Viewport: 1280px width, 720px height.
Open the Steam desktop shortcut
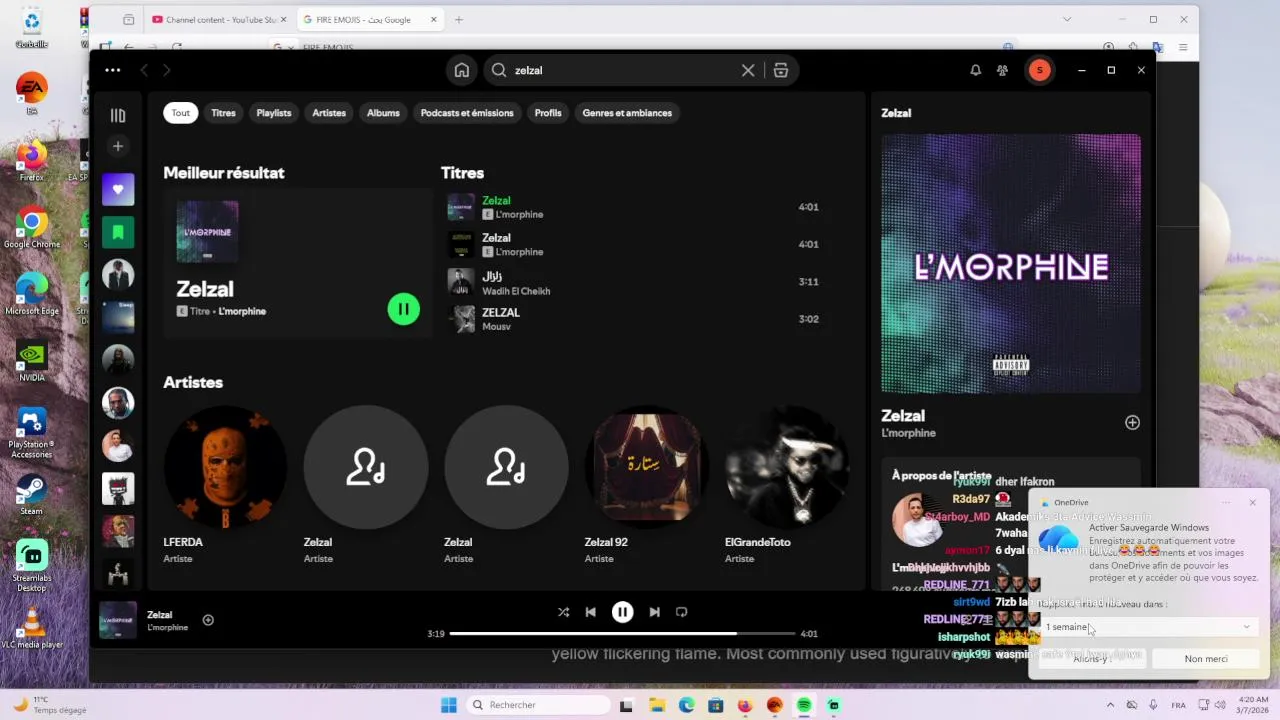point(32,494)
